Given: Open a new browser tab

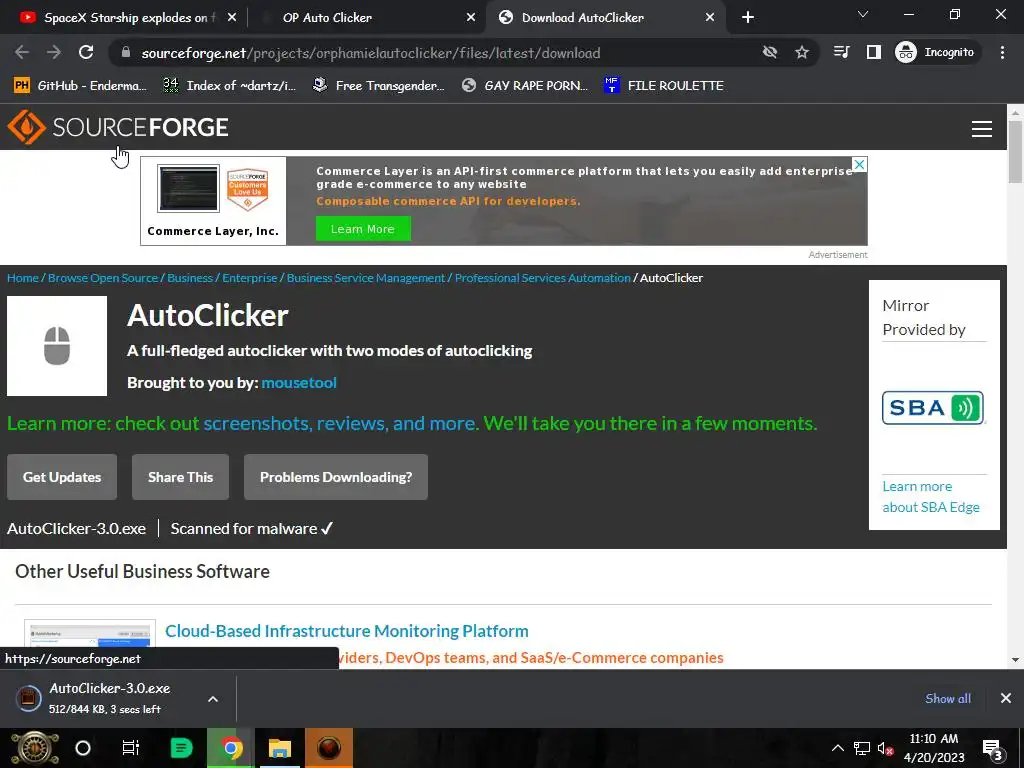Looking at the screenshot, I should pyautogui.click(x=748, y=18).
